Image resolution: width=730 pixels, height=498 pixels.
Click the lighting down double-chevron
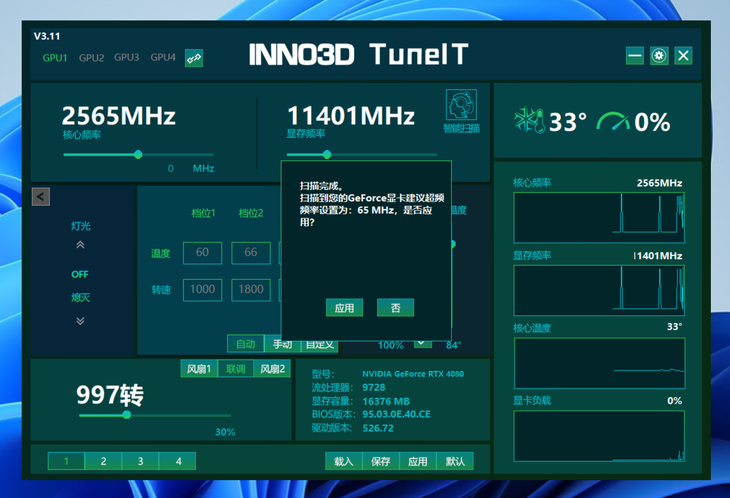pyautogui.click(x=80, y=321)
